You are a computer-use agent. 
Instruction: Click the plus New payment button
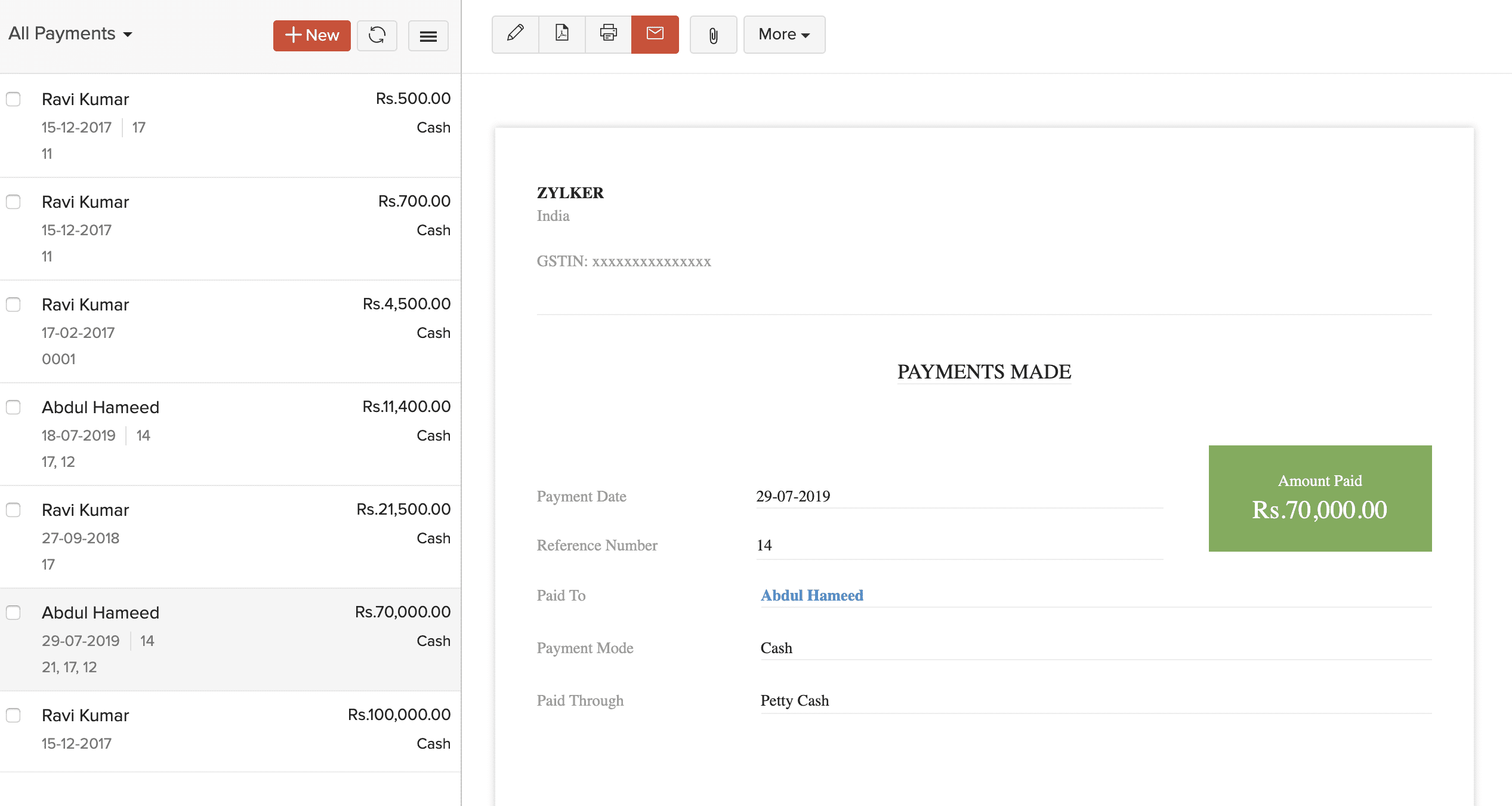(x=311, y=35)
